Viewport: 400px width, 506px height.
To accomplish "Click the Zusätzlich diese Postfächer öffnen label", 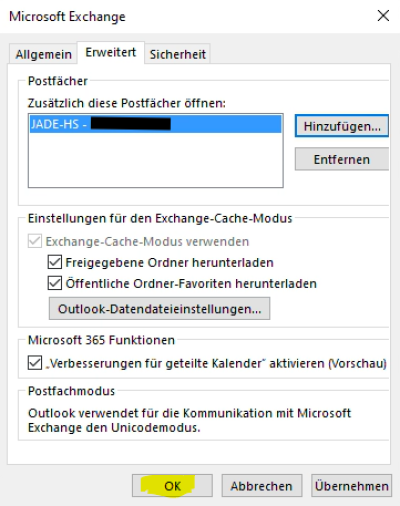I will (127, 103).
